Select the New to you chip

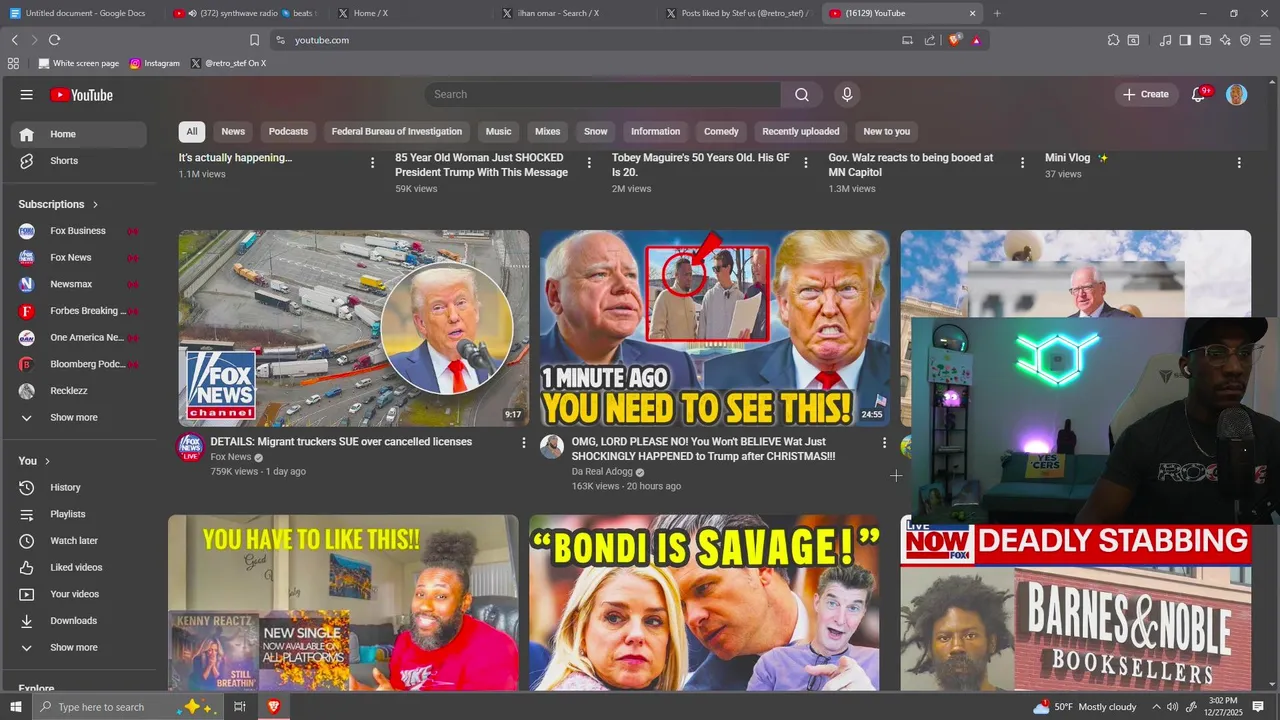887,131
